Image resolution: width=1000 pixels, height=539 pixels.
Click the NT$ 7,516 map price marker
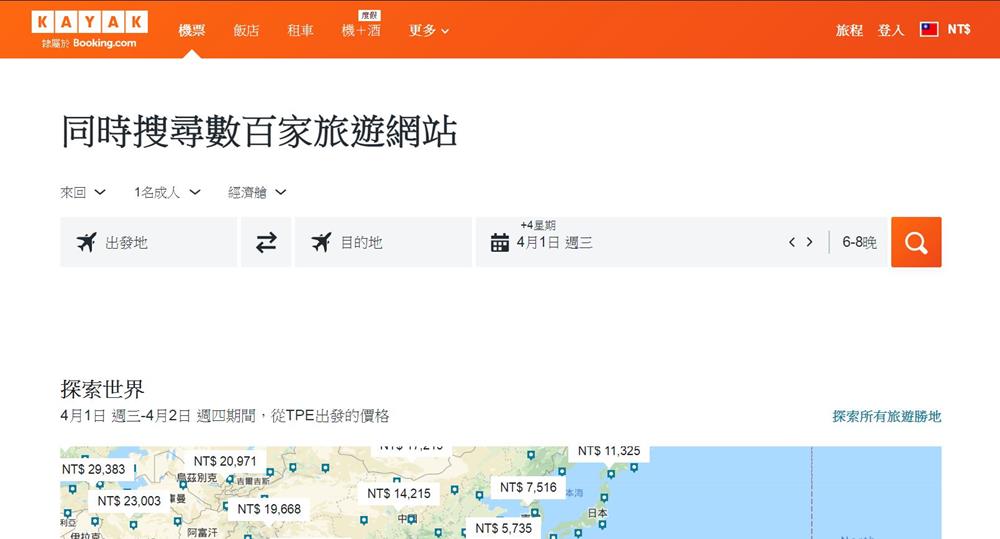point(527,488)
